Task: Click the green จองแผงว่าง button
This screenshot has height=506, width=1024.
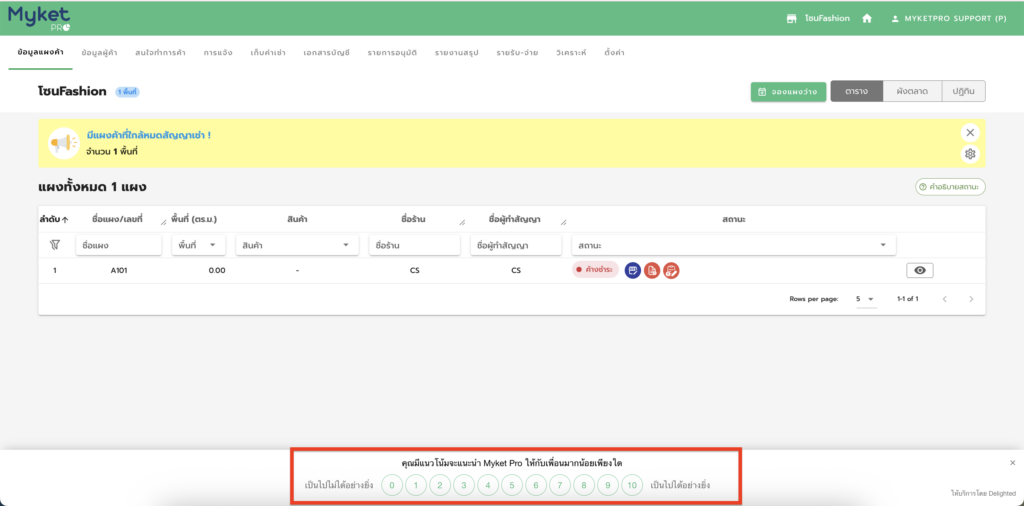Action: [788, 91]
